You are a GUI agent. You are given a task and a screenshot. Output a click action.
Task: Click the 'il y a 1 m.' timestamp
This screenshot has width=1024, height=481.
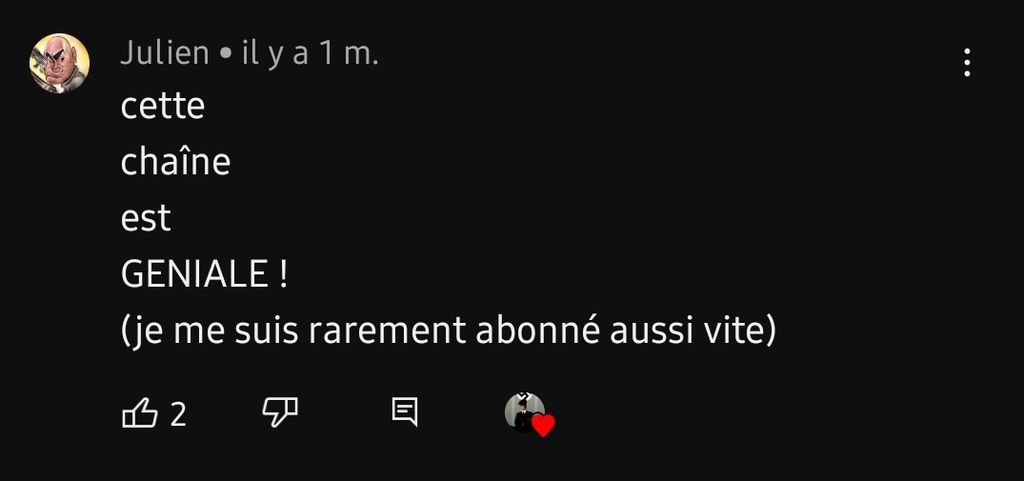tap(310, 54)
